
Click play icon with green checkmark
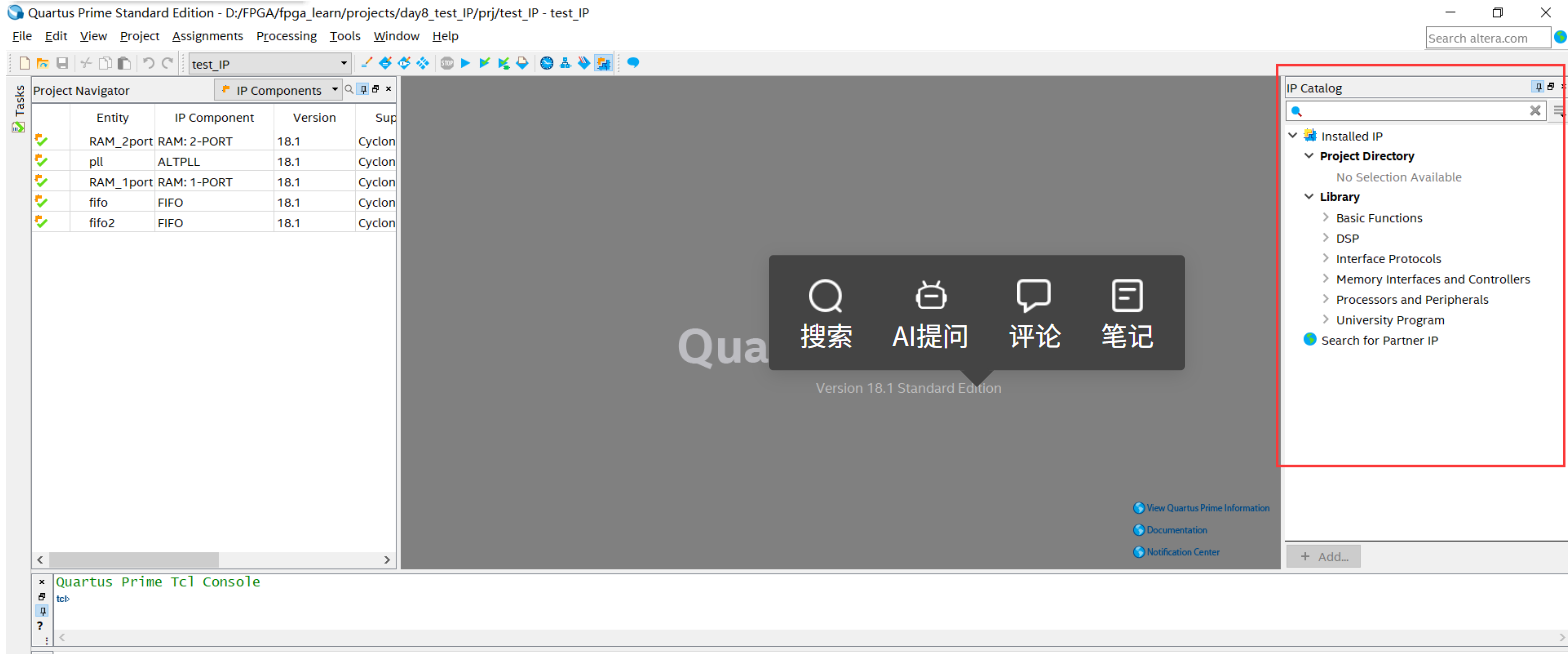tap(484, 63)
